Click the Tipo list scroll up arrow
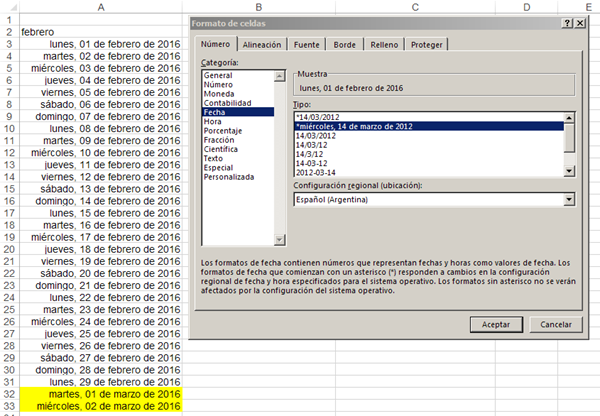 tap(569, 117)
